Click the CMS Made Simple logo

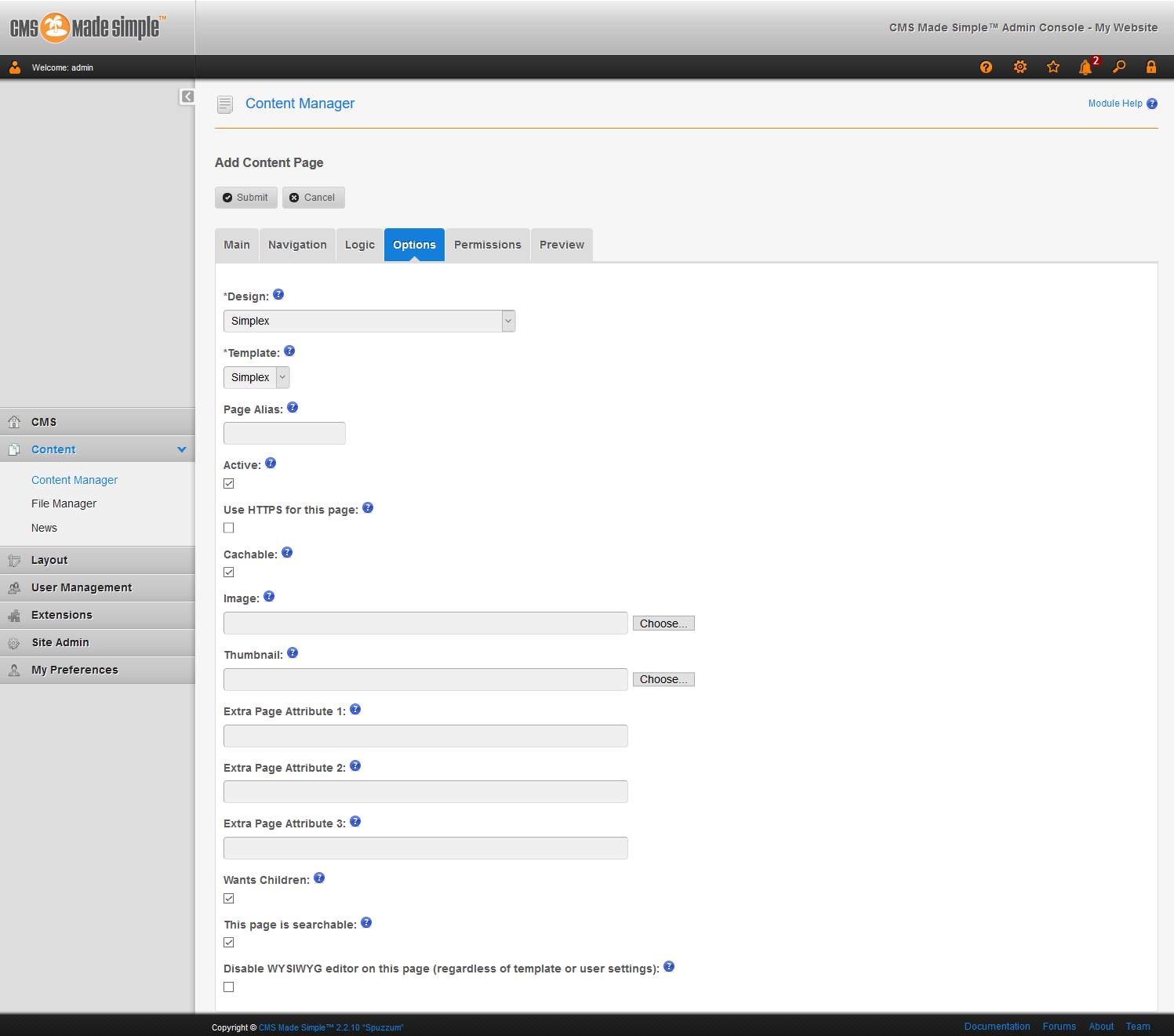click(88, 27)
